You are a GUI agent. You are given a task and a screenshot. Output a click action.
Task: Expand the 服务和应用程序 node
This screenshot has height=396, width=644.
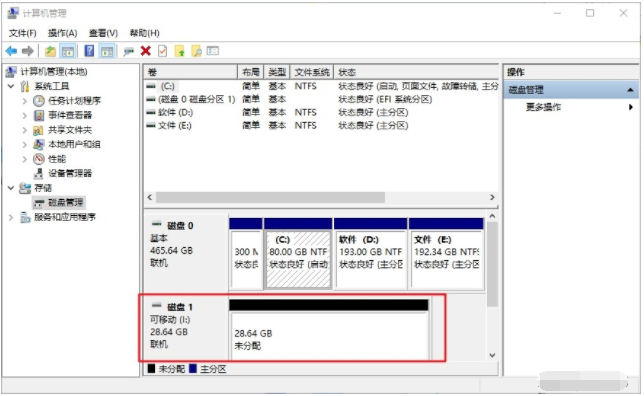tap(11, 217)
